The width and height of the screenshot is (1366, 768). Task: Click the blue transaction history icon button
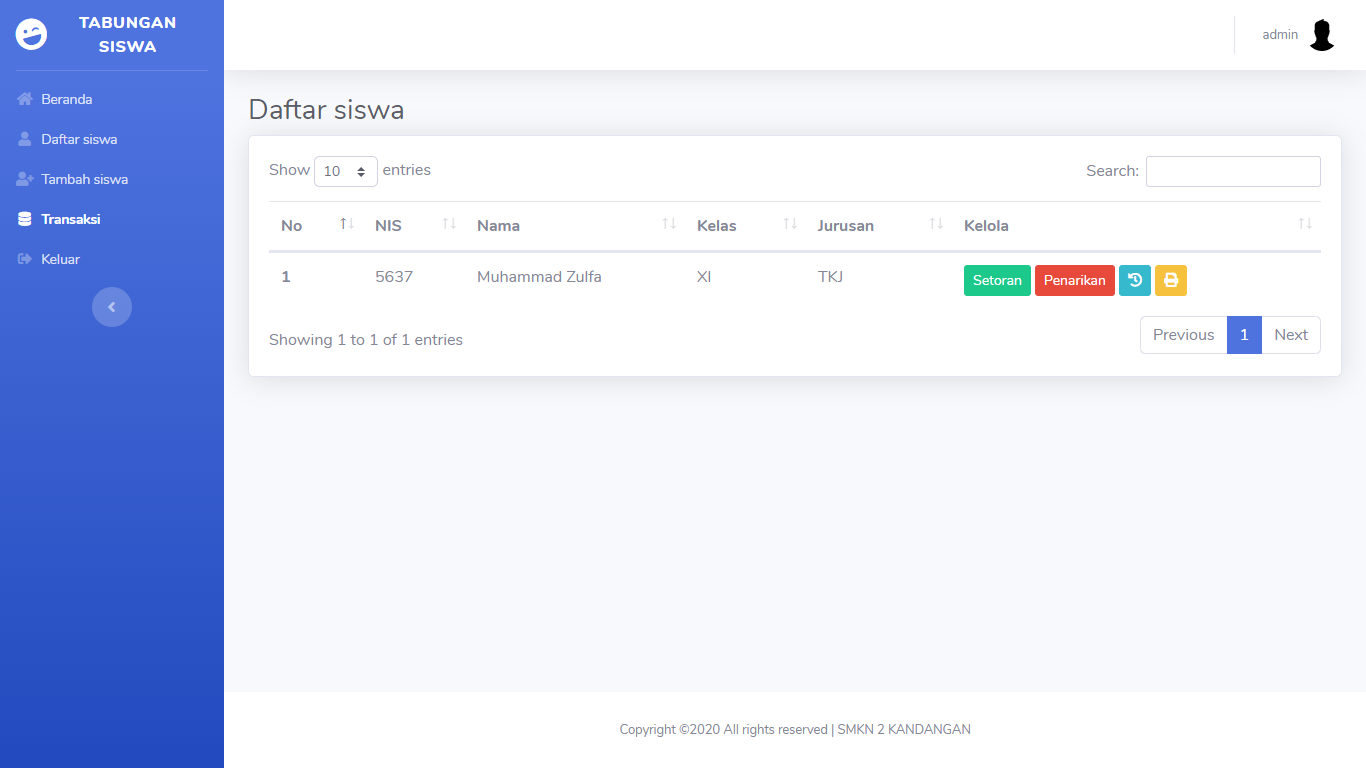coord(1135,280)
